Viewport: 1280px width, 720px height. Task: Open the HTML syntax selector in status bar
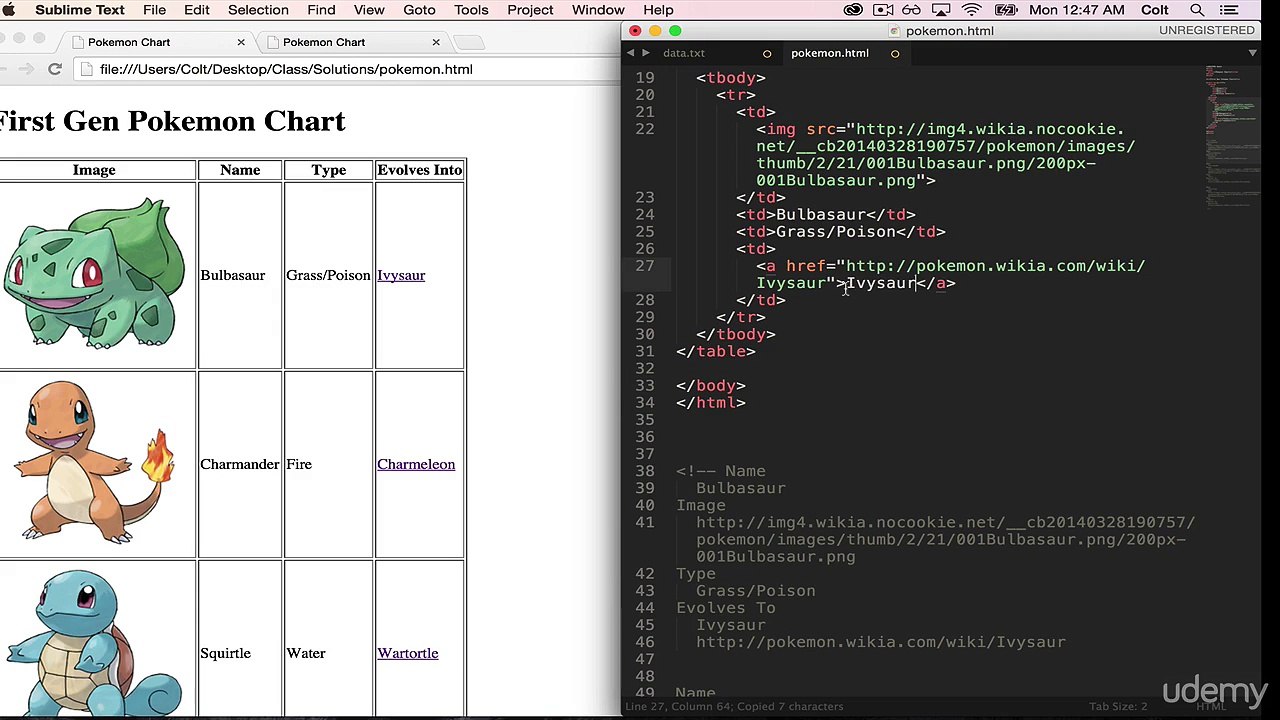1211,706
